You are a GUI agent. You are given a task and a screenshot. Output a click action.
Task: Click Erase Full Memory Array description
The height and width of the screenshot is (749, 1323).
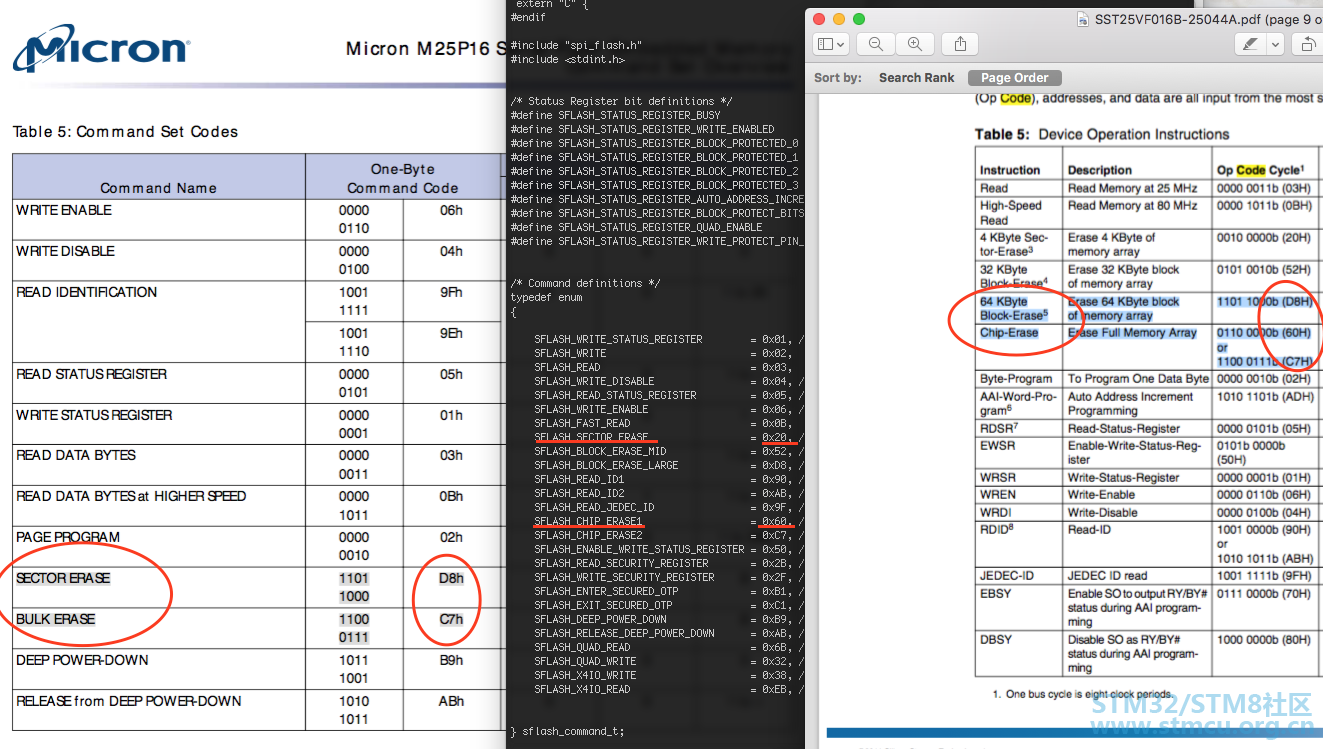[x=1132, y=333]
